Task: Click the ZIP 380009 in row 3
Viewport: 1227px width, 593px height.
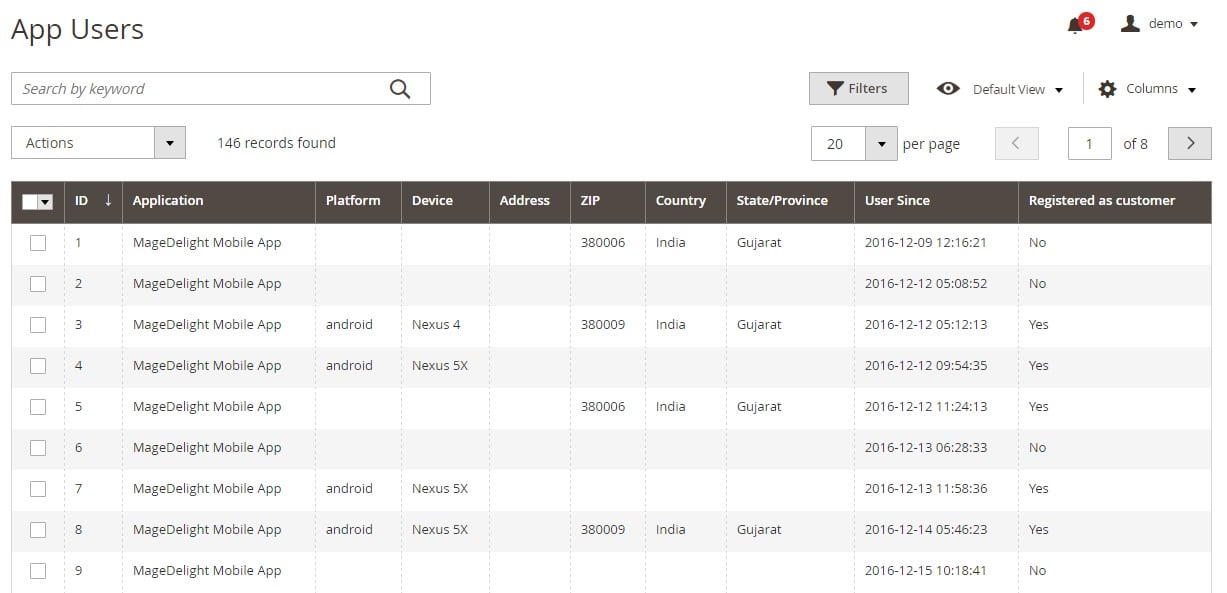Action: [603, 324]
